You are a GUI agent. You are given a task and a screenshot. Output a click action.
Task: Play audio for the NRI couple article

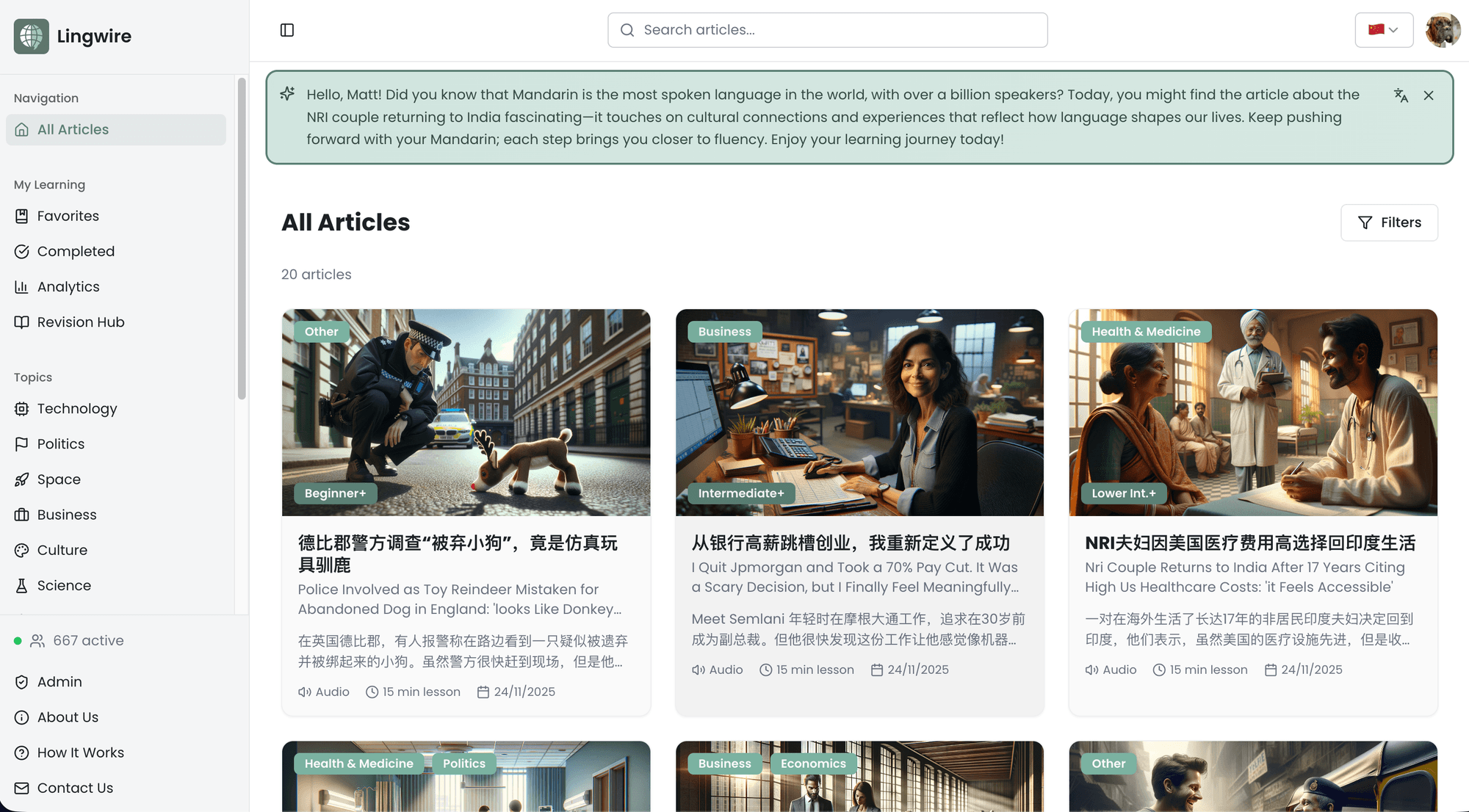click(1110, 669)
